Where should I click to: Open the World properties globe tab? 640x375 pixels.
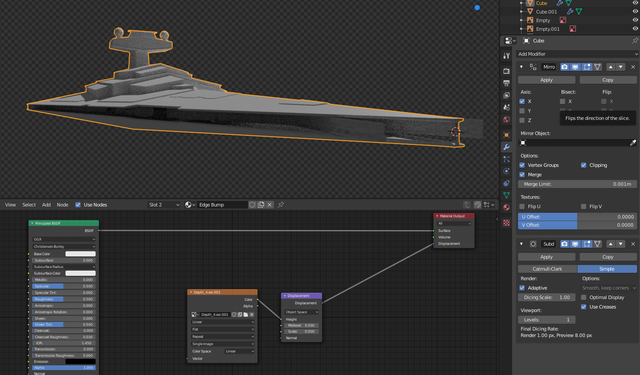click(506, 120)
